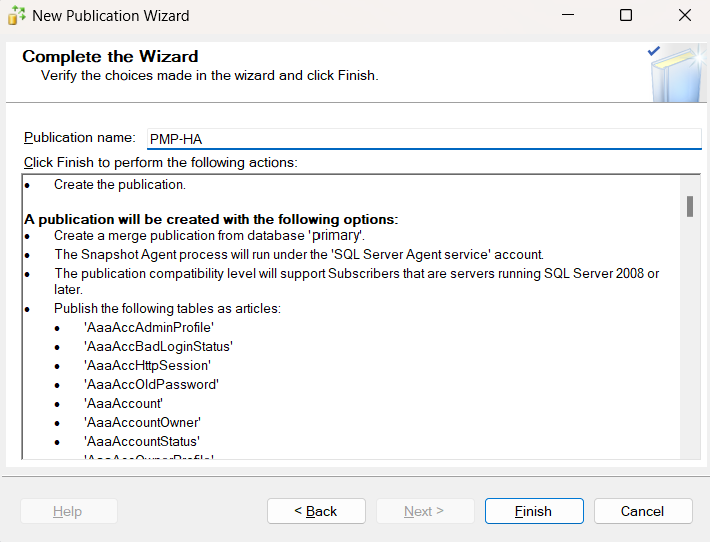This screenshot has height=542, width=710.
Task: Select the 'AaaAccountStatus' article entry
Action: coord(142,441)
